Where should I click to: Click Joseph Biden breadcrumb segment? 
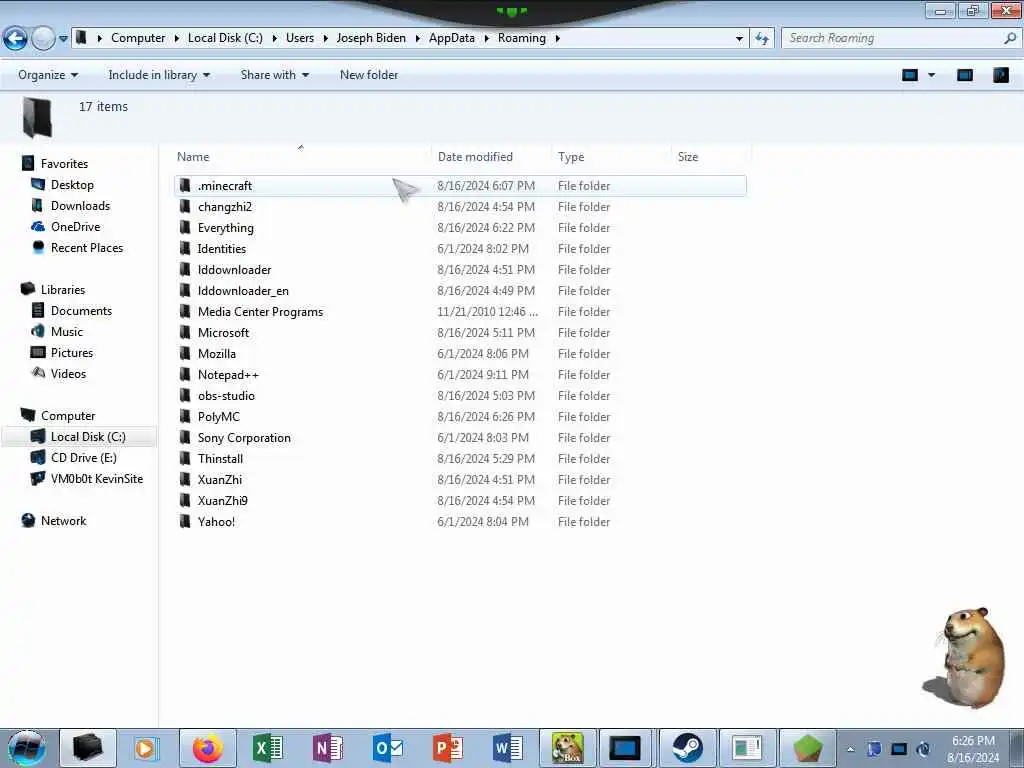tap(371, 38)
